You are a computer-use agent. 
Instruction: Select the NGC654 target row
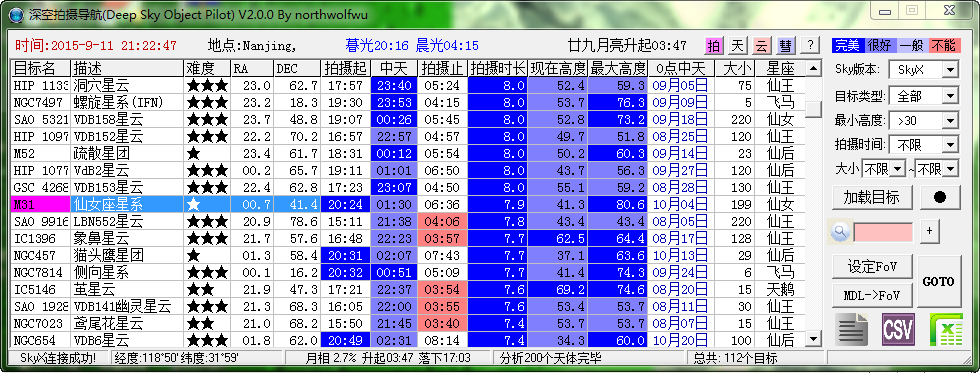click(409, 340)
